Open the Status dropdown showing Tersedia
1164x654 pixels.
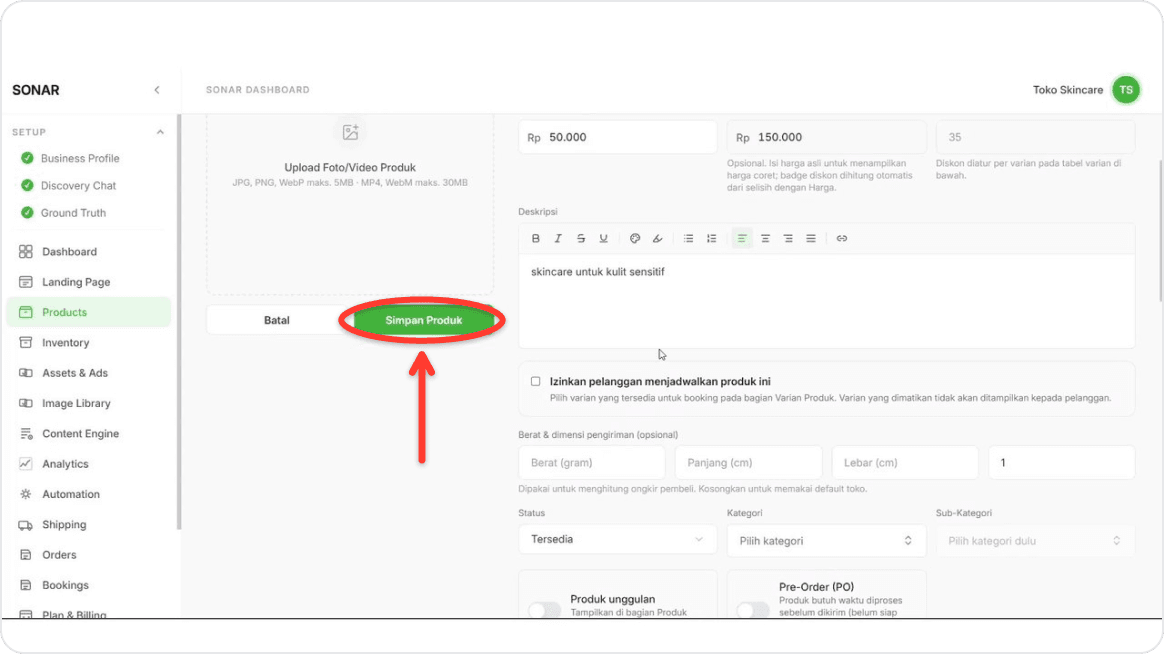click(x=618, y=540)
